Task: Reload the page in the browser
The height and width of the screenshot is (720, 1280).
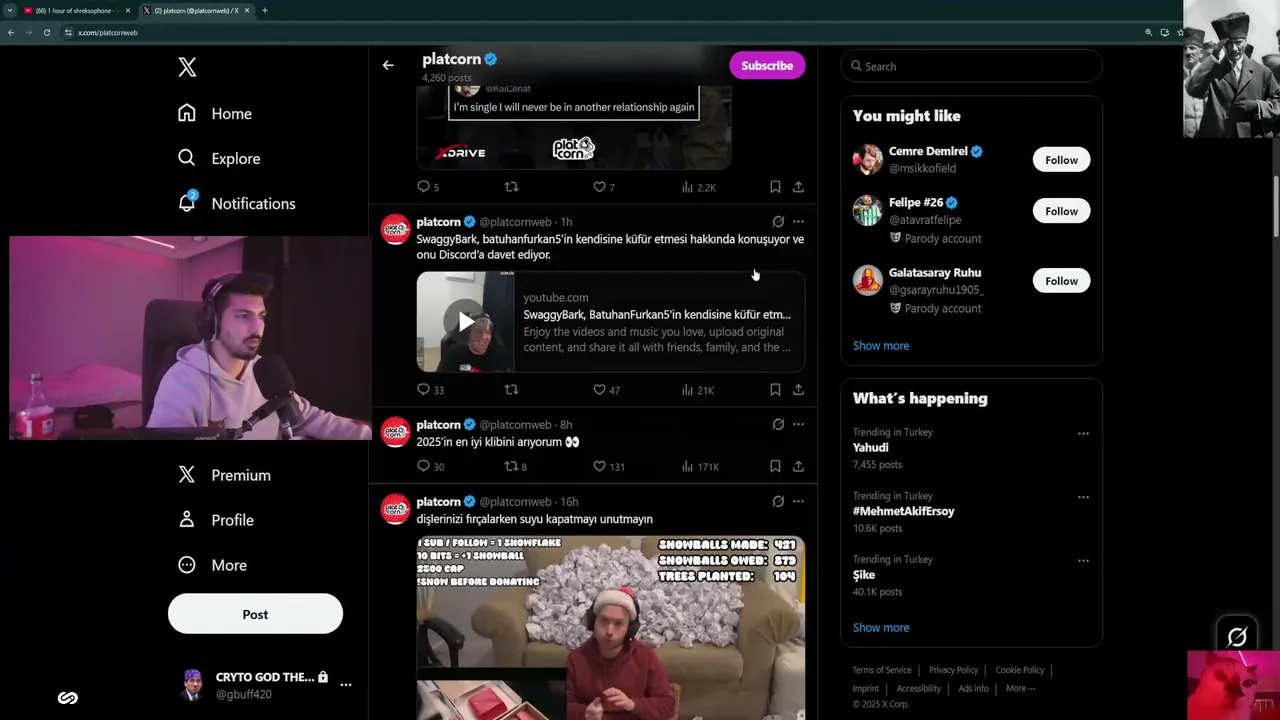Action: [46, 32]
